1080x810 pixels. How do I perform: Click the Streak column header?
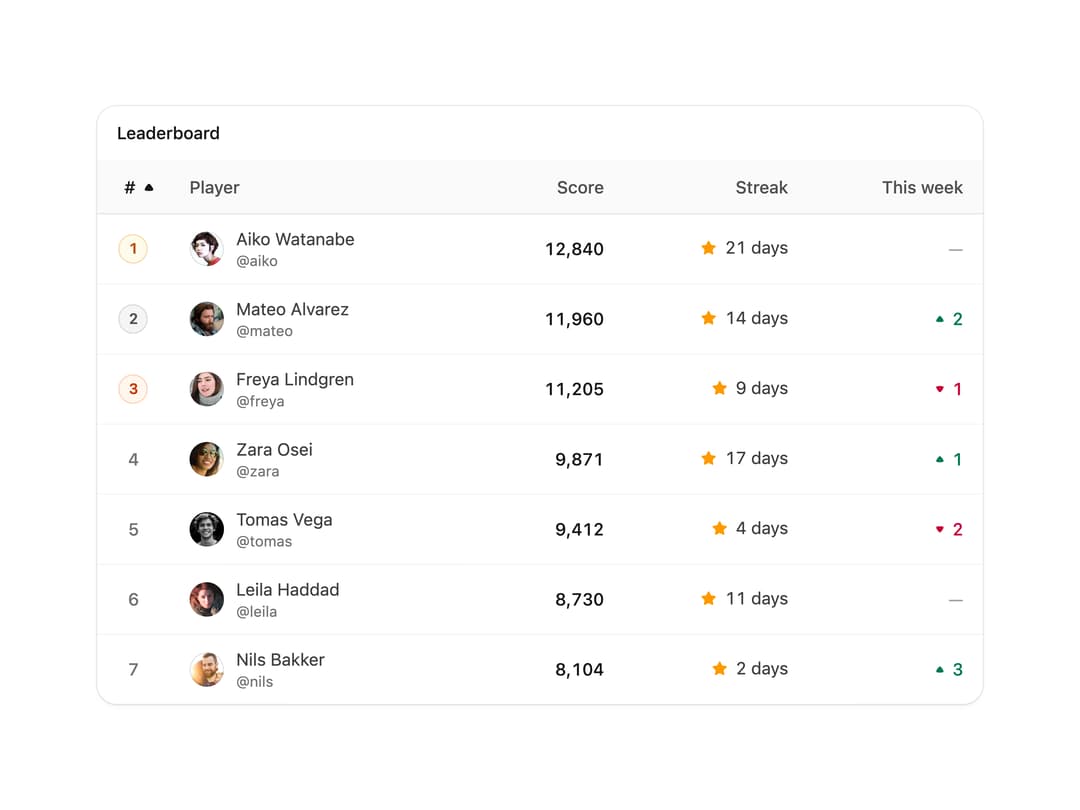pos(761,187)
